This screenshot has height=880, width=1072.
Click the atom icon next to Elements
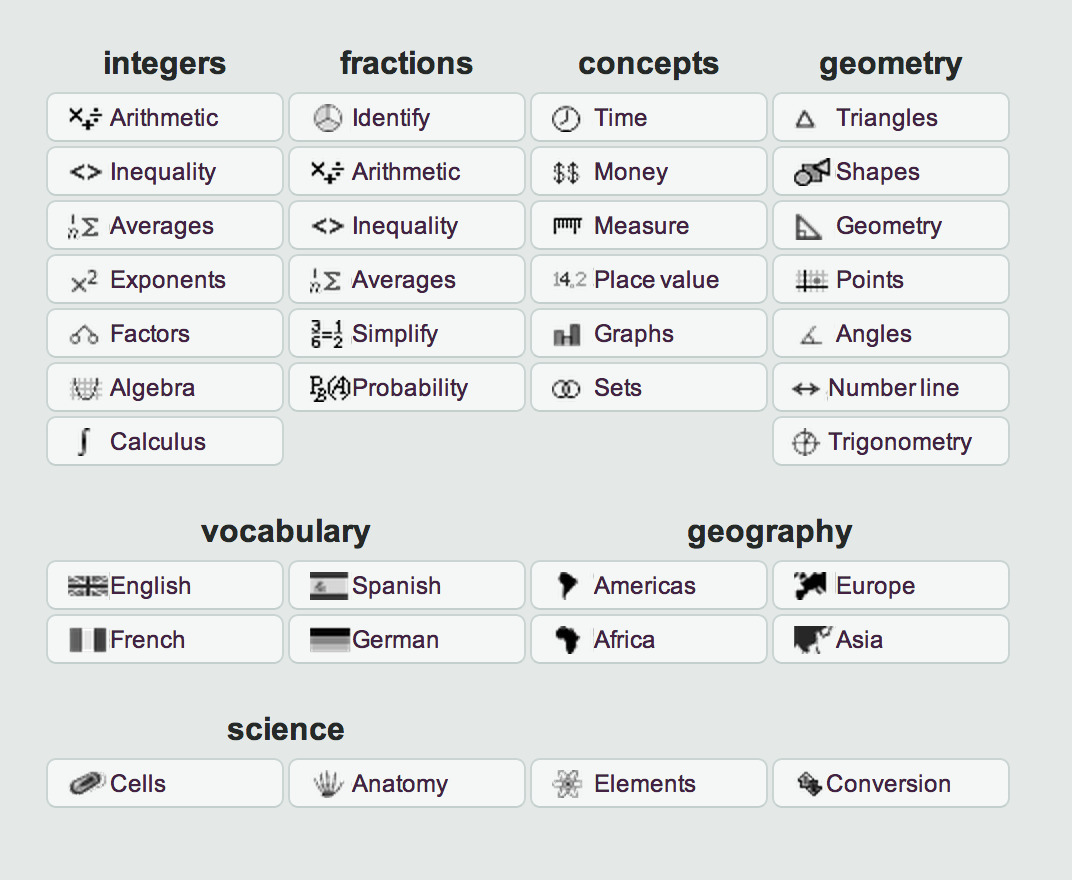(566, 785)
